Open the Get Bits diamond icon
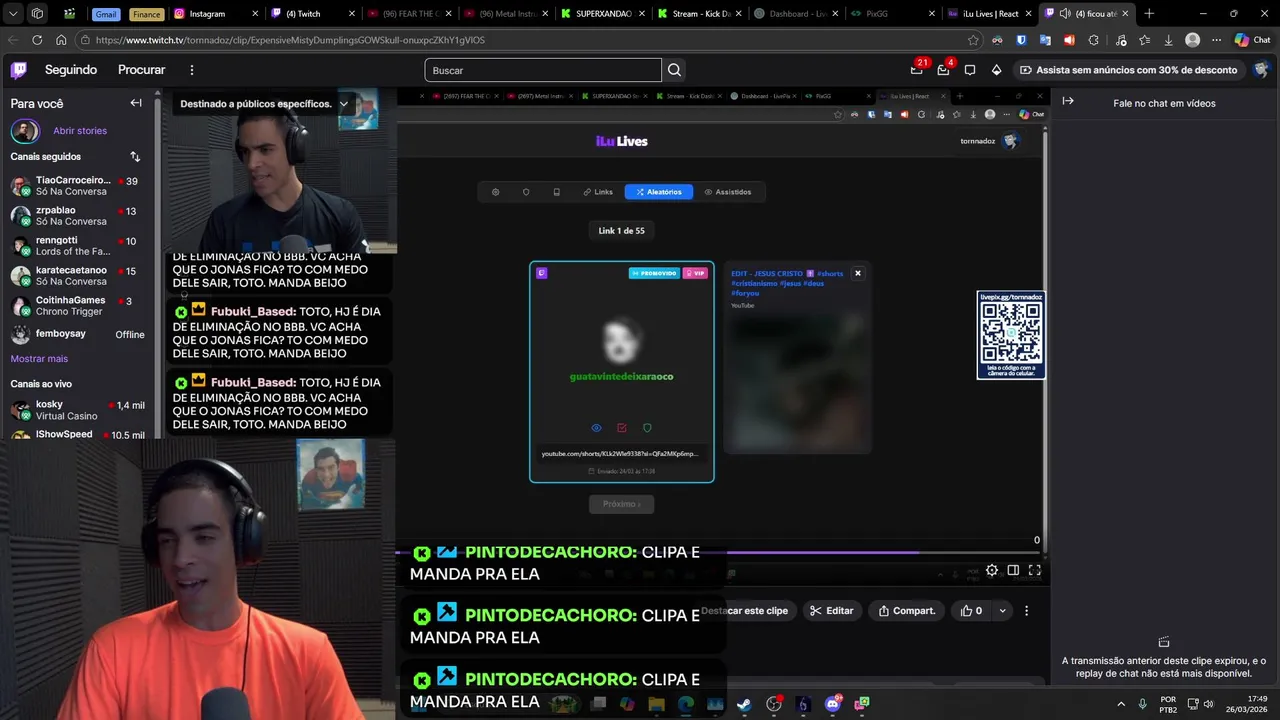This screenshot has height=720, width=1280. [996, 70]
